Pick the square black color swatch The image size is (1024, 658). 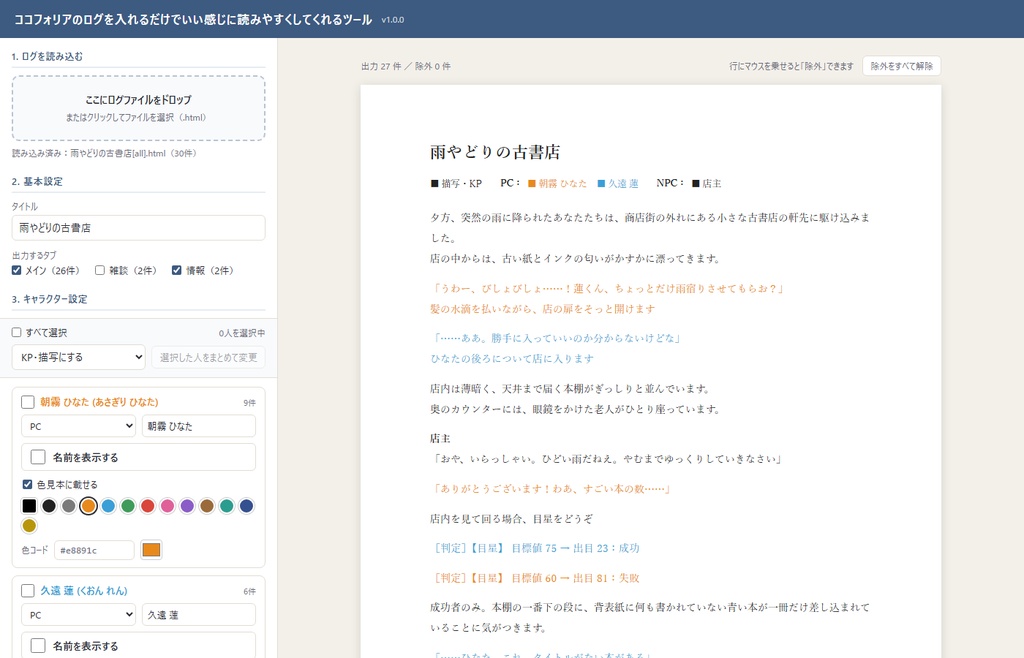pyautogui.click(x=29, y=506)
